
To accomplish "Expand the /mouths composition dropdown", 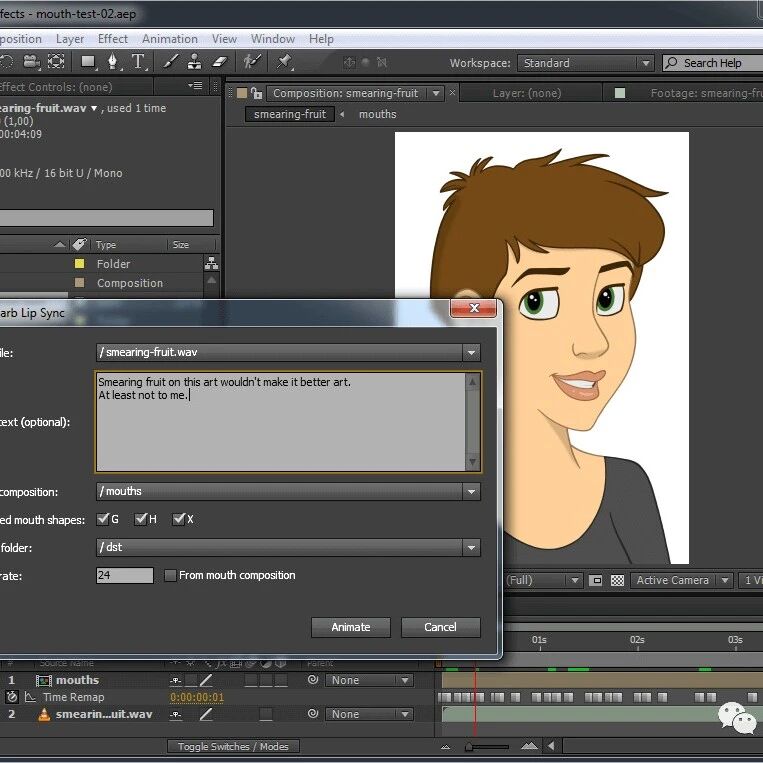I will 471,492.
